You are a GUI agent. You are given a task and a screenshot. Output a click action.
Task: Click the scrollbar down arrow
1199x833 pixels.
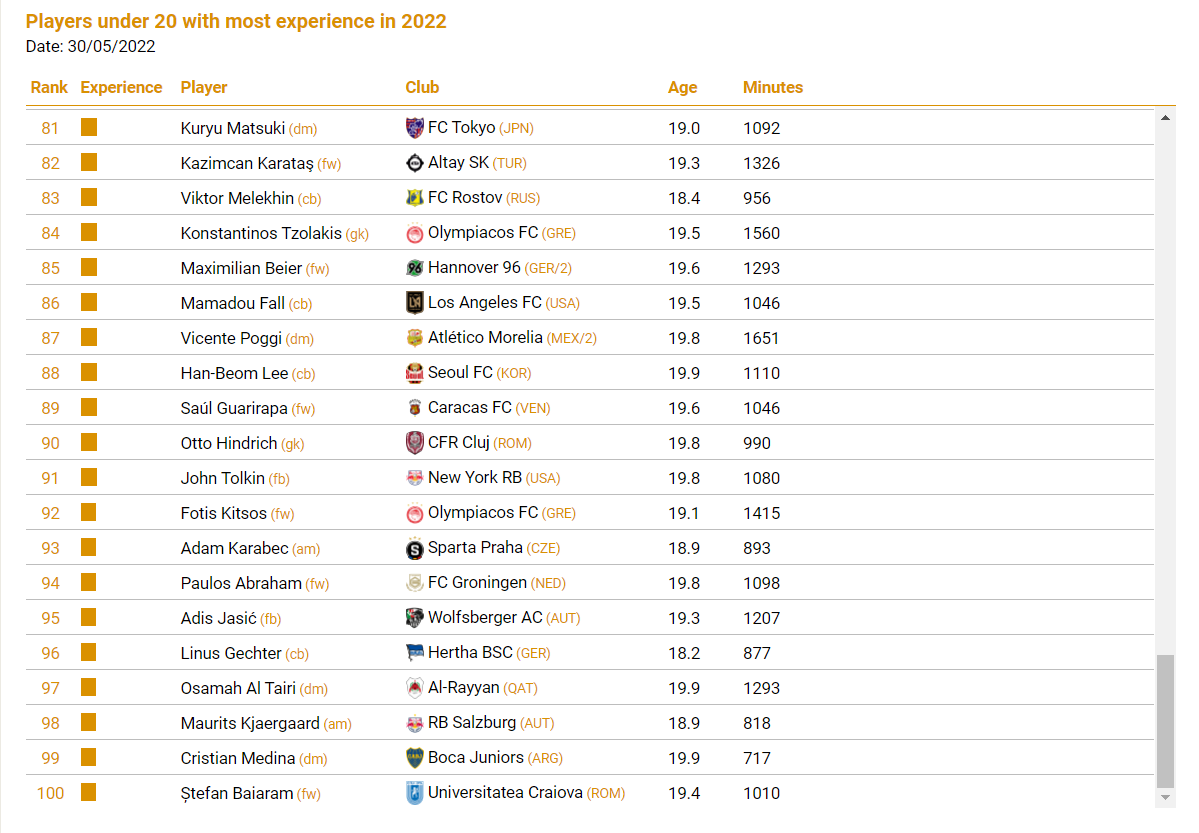1165,797
